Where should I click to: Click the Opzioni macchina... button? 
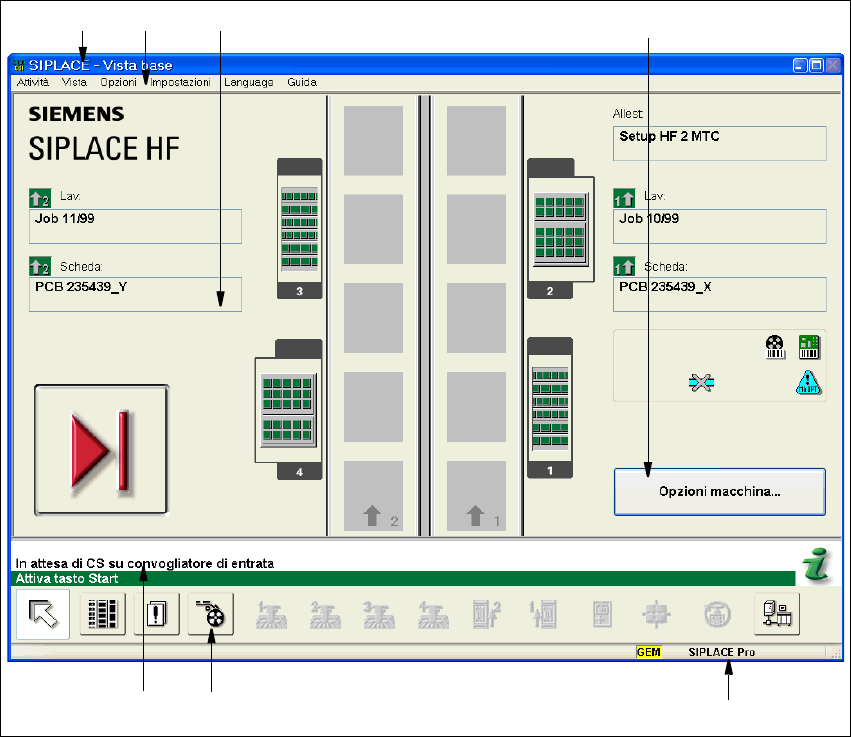(720, 492)
